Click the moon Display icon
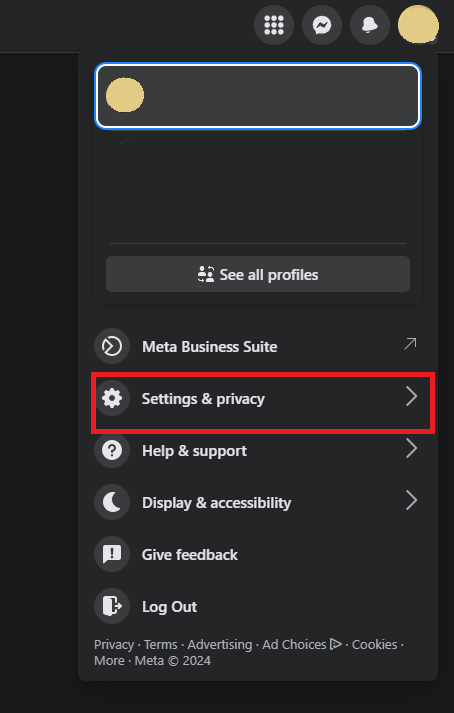The width and height of the screenshot is (454, 713). [112, 502]
